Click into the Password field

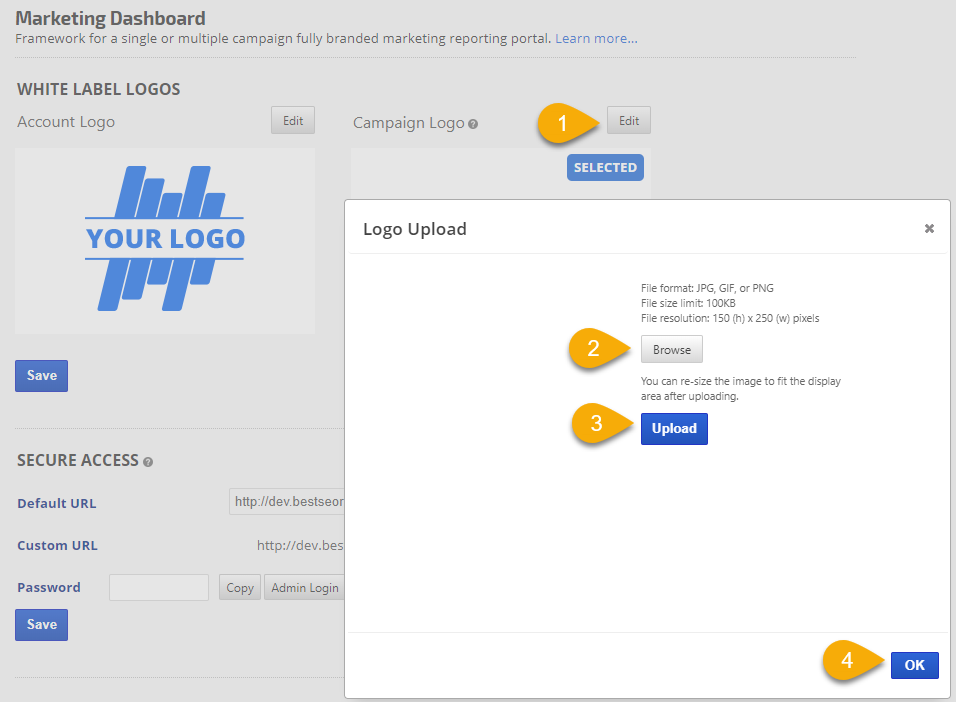click(x=159, y=588)
